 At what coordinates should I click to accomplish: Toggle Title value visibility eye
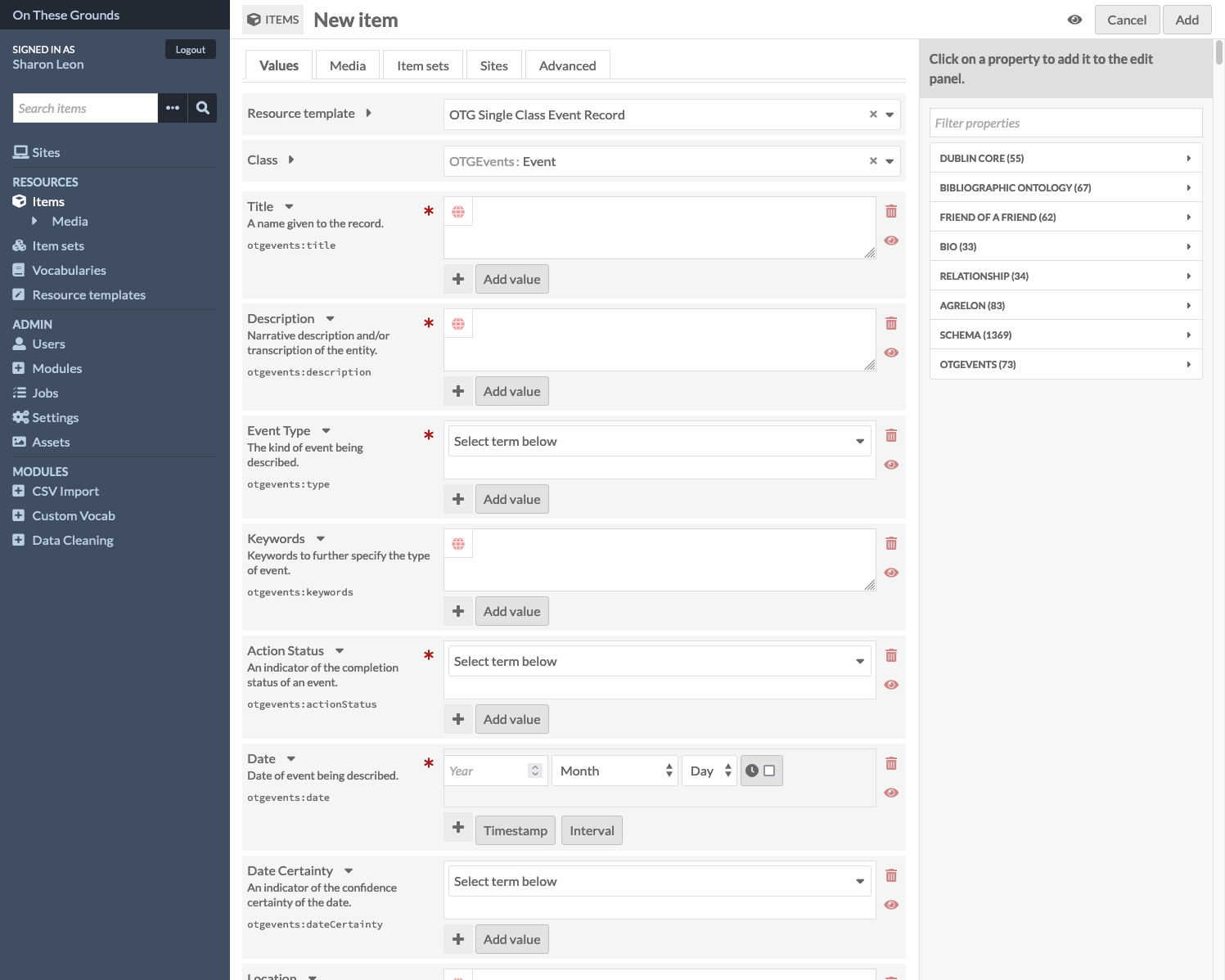pos(891,241)
